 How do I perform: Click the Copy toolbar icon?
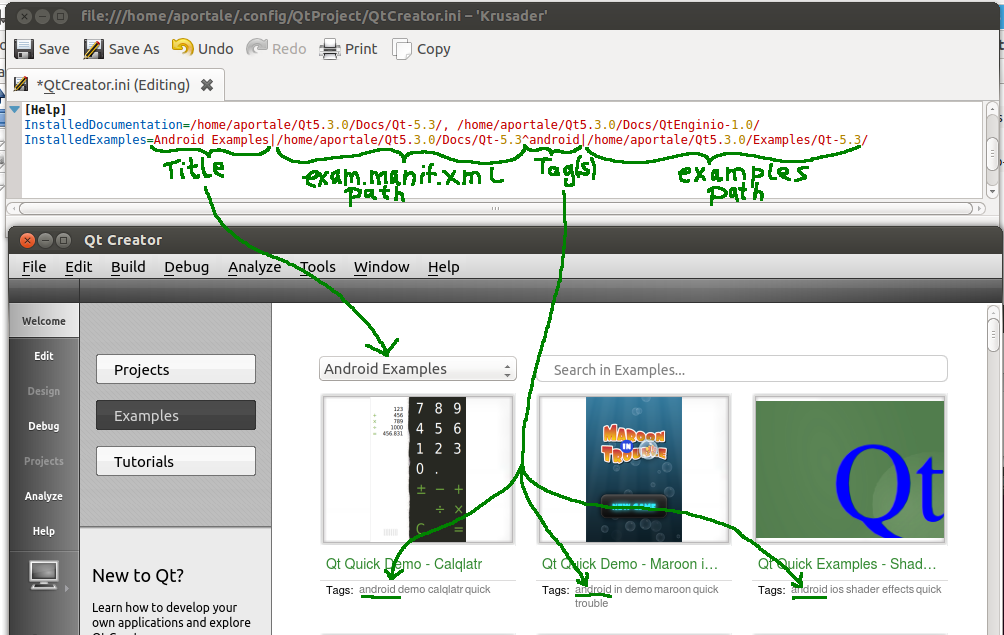pos(402,49)
